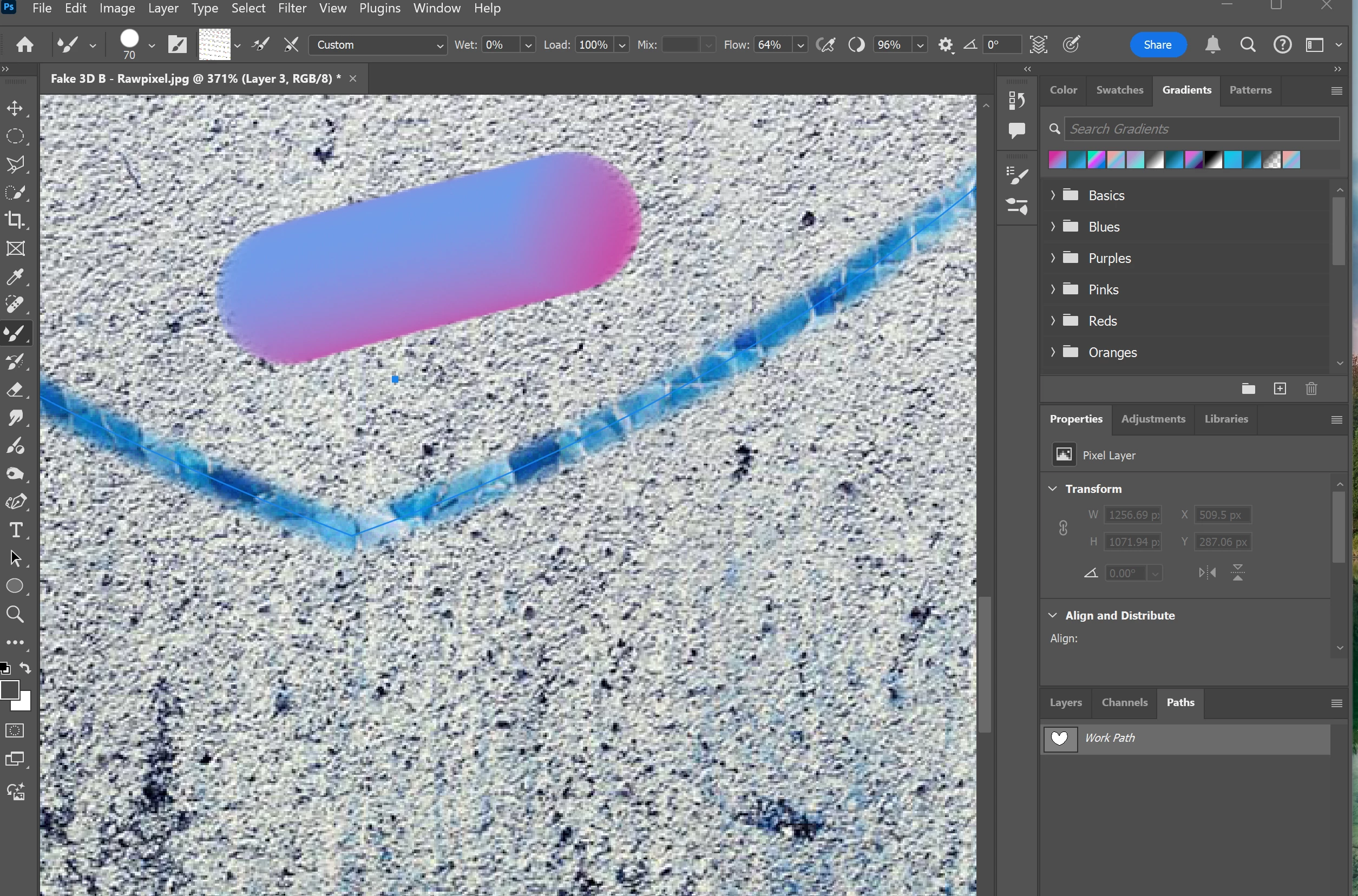Select the Zoom tool
Image resolution: width=1358 pixels, height=896 pixels.
point(16,614)
